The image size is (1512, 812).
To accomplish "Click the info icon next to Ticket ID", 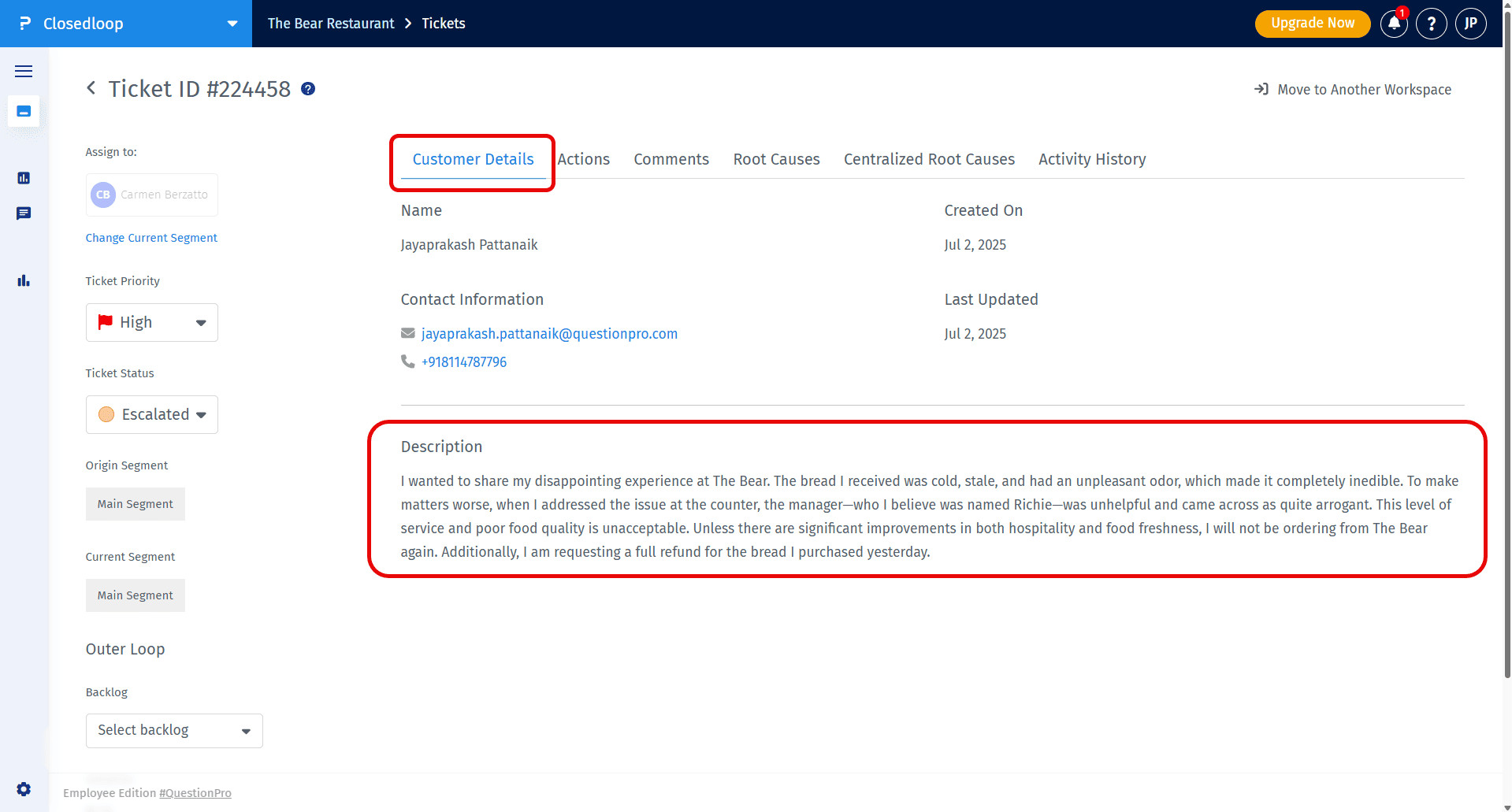I will point(308,89).
